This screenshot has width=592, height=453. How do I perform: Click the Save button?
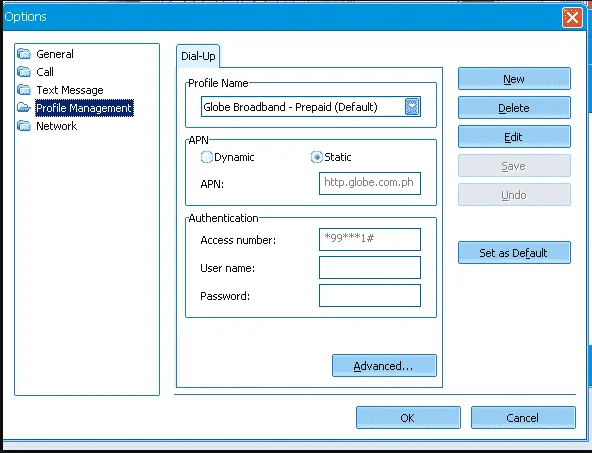coord(514,166)
